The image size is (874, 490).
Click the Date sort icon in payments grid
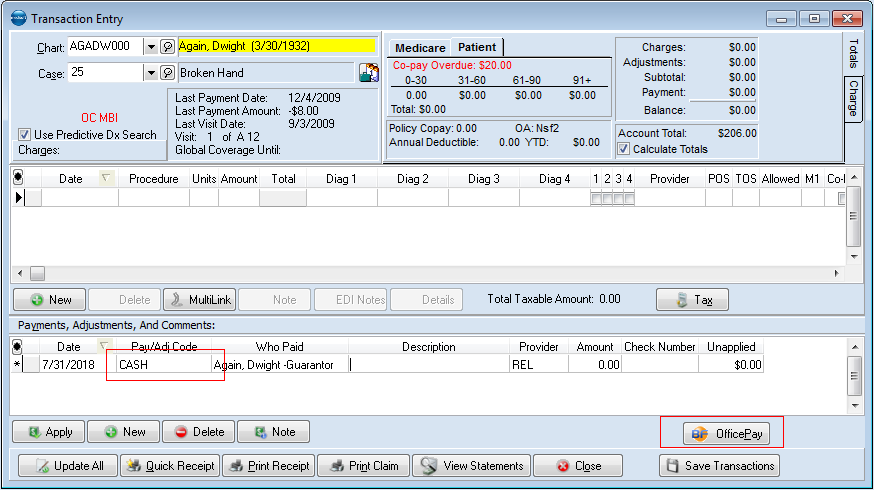(104, 346)
